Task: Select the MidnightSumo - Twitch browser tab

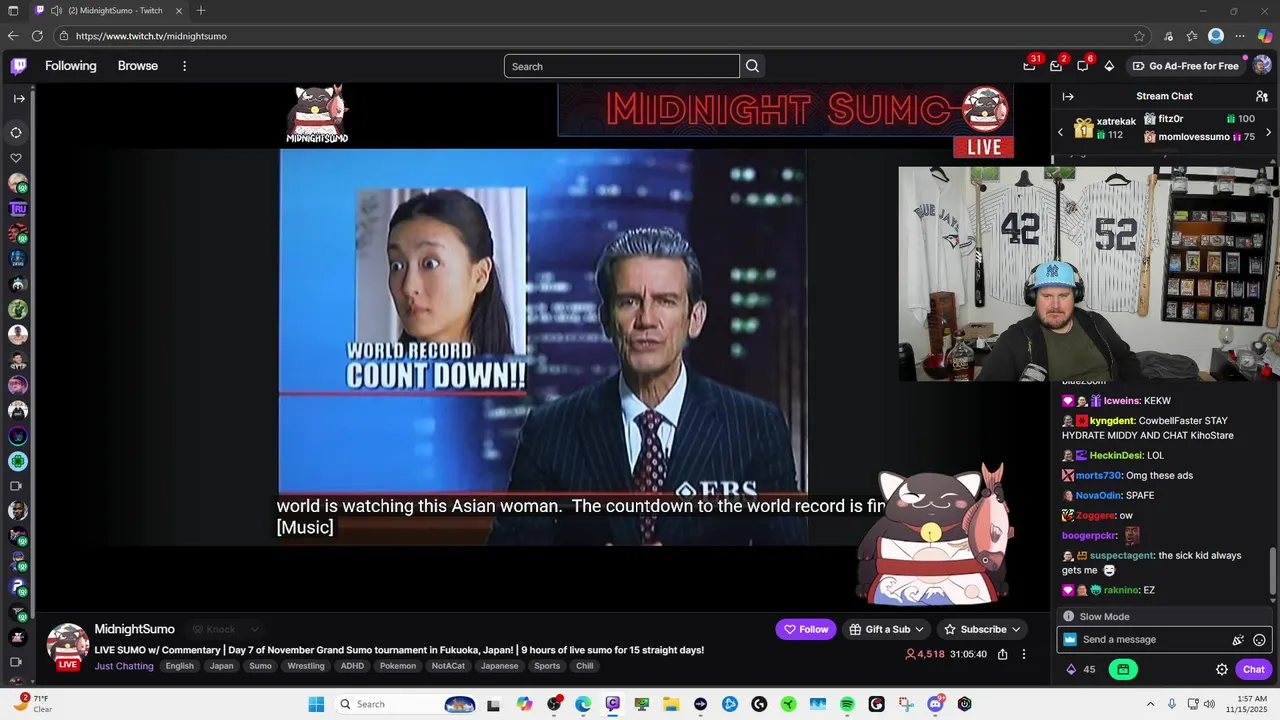Action: pyautogui.click(x=108, y=10)
